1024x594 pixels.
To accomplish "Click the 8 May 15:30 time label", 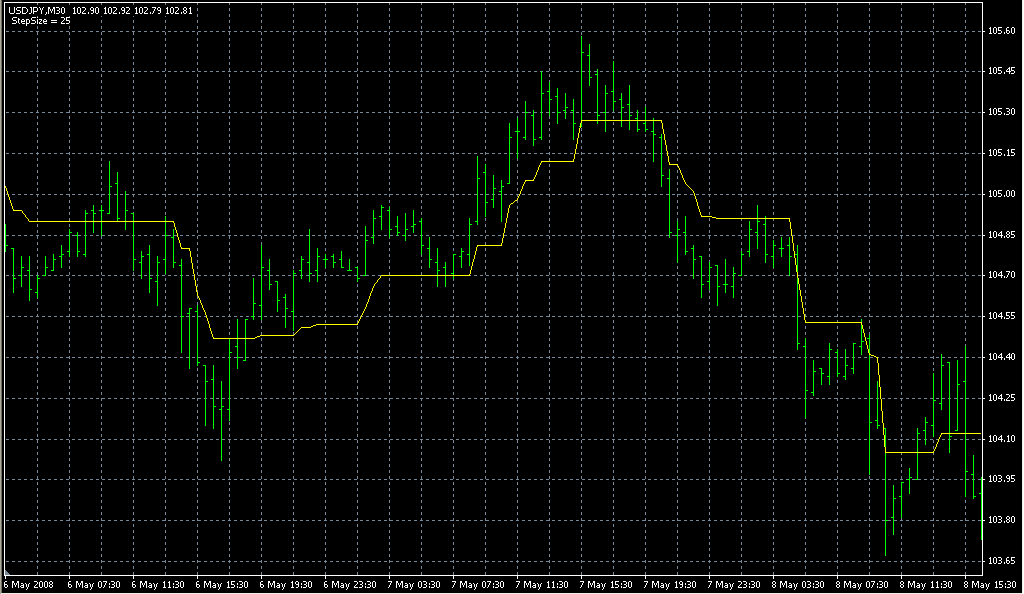I will [x=990, y=585].
